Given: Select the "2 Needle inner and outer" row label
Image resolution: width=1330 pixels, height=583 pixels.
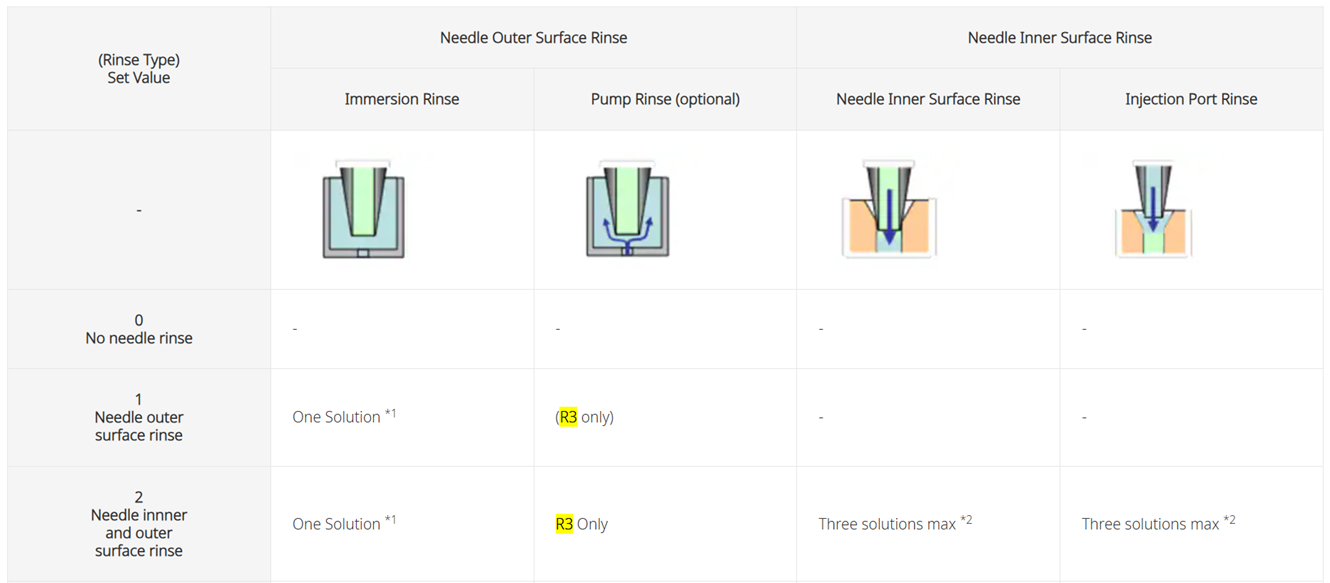Looking at the screenshot, I should (139, 524).
